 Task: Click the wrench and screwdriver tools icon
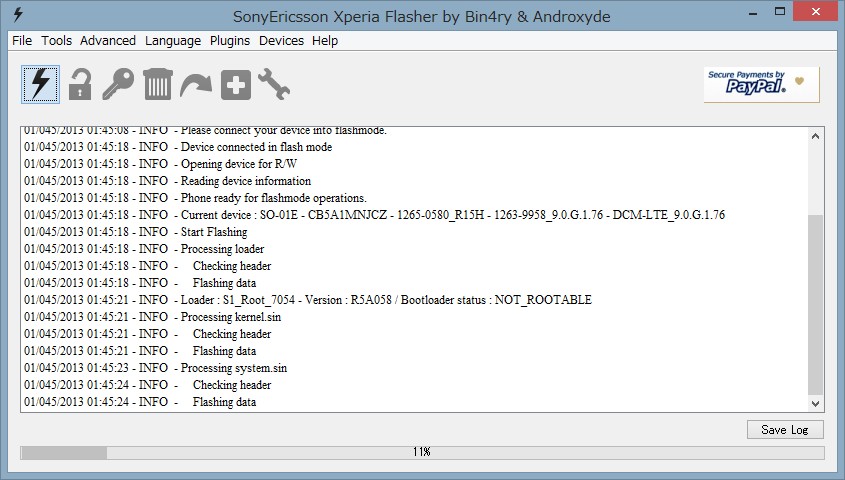274,84
